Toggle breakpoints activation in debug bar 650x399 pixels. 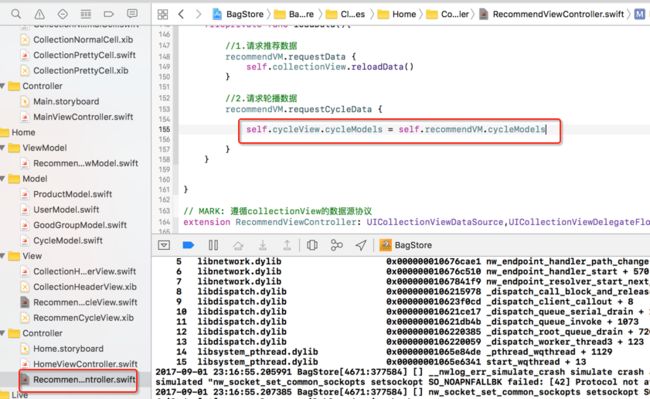(x=188, y=245)
